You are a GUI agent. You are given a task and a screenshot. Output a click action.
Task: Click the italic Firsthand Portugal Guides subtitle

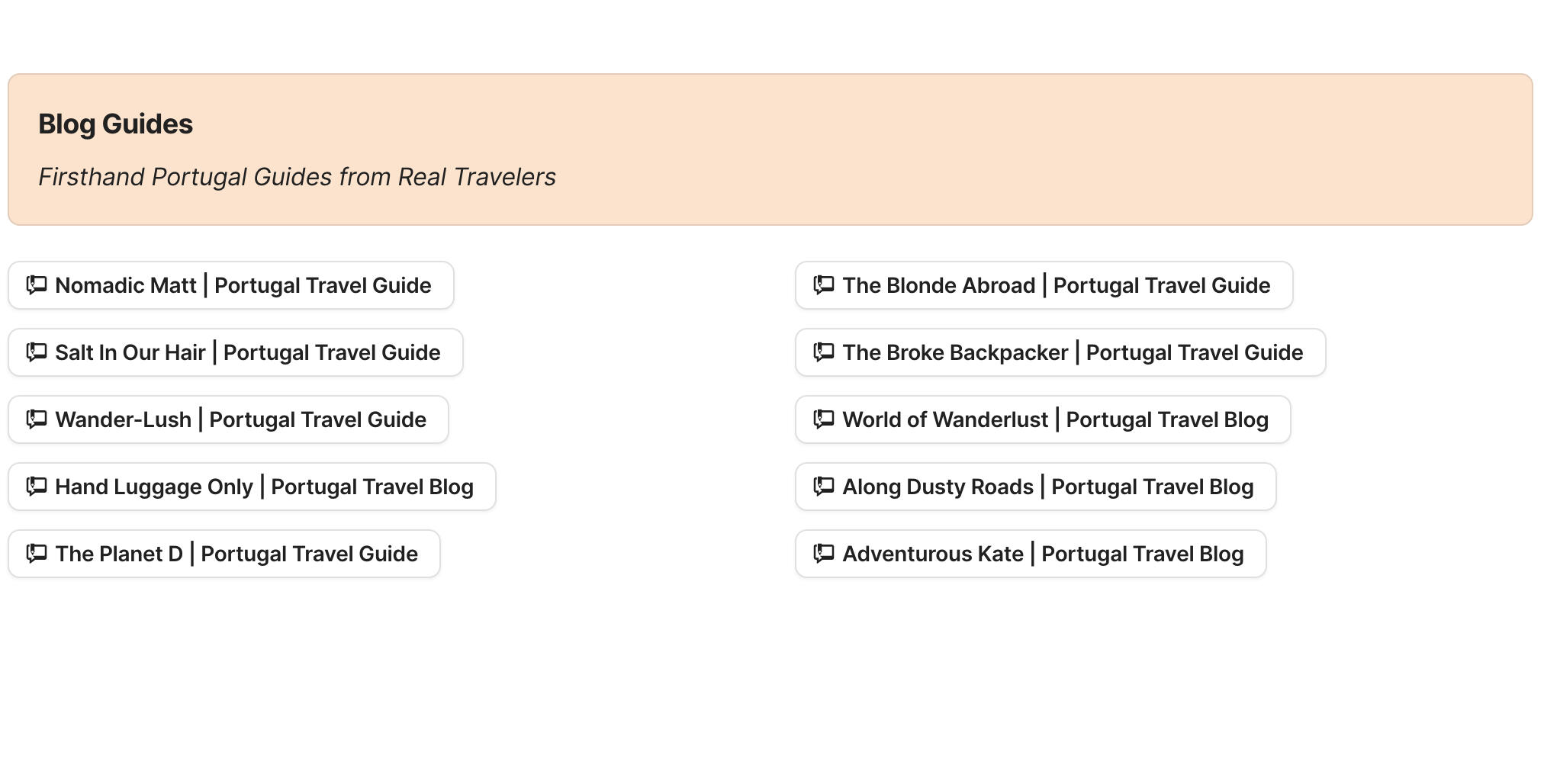pos(297,176)
